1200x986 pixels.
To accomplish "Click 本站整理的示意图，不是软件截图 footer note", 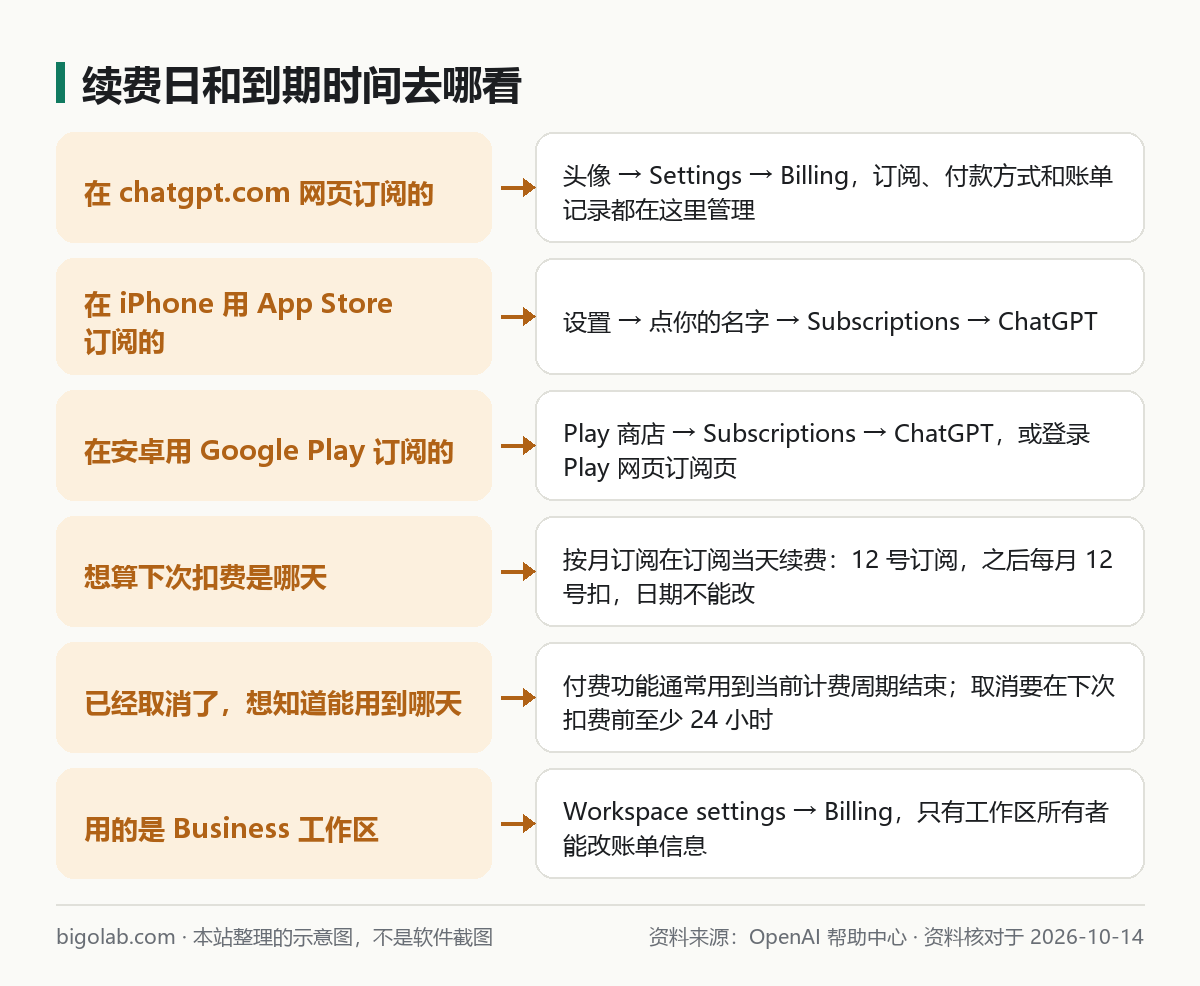I will (343, 937).
